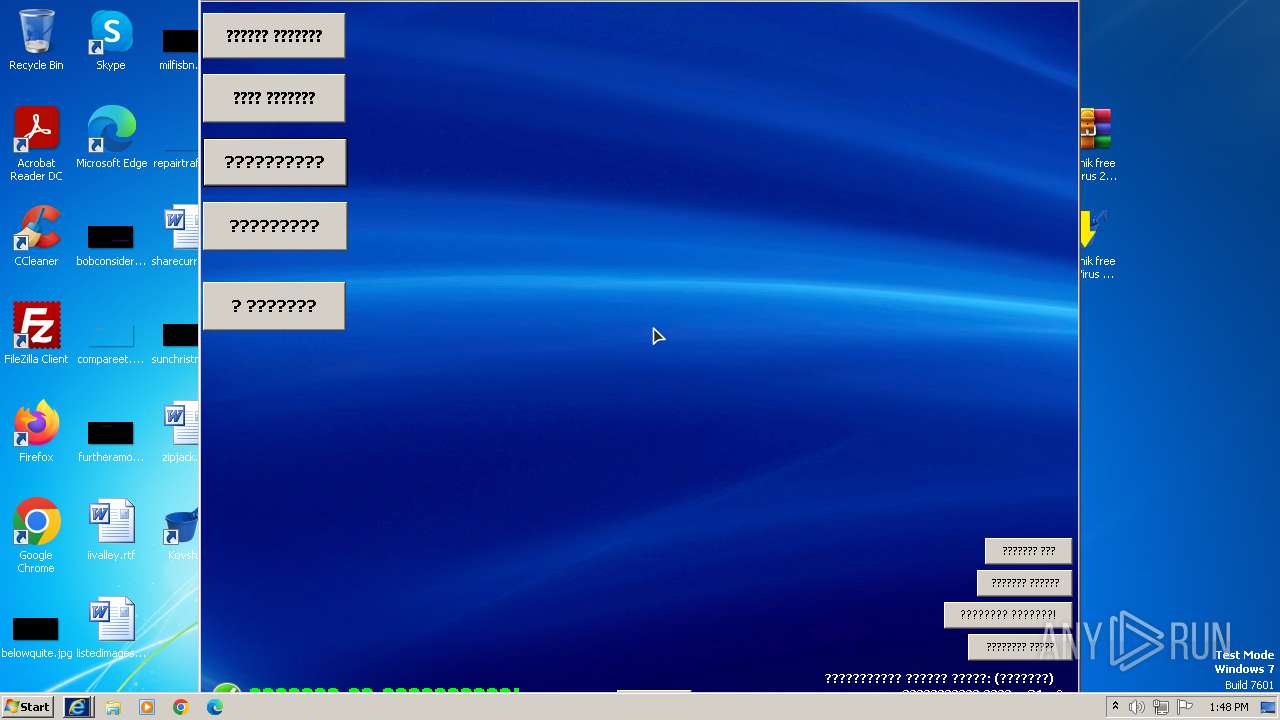Select the iivalley.rtf document icon
The image size is (1280, 720).
click(x=111, y=530)
